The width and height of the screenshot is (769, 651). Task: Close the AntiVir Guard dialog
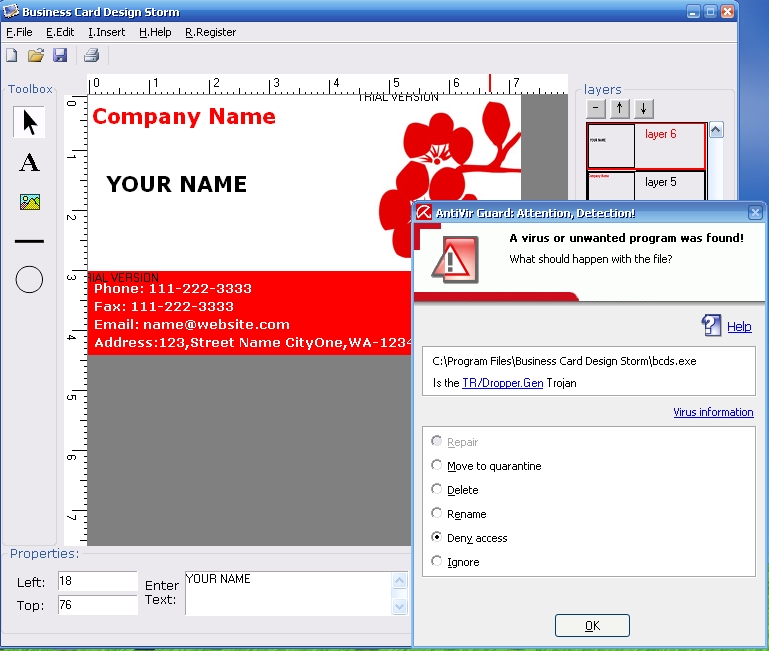(x=755, y=212)
